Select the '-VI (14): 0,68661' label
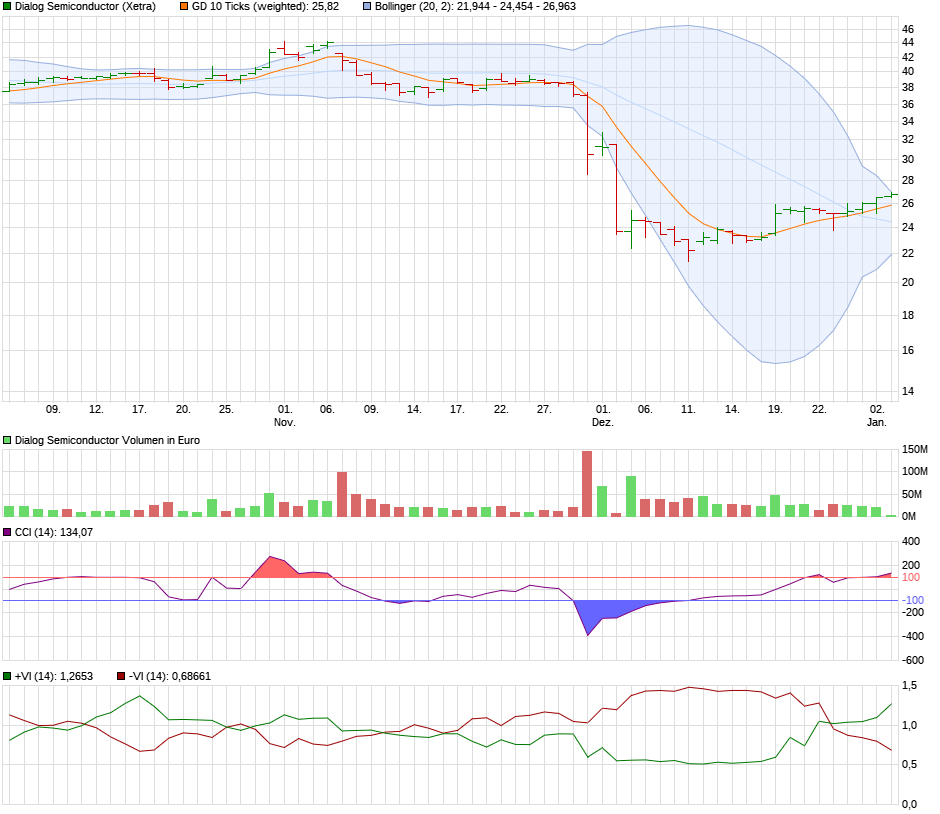The image size is (940, 814). pos(170,676)
